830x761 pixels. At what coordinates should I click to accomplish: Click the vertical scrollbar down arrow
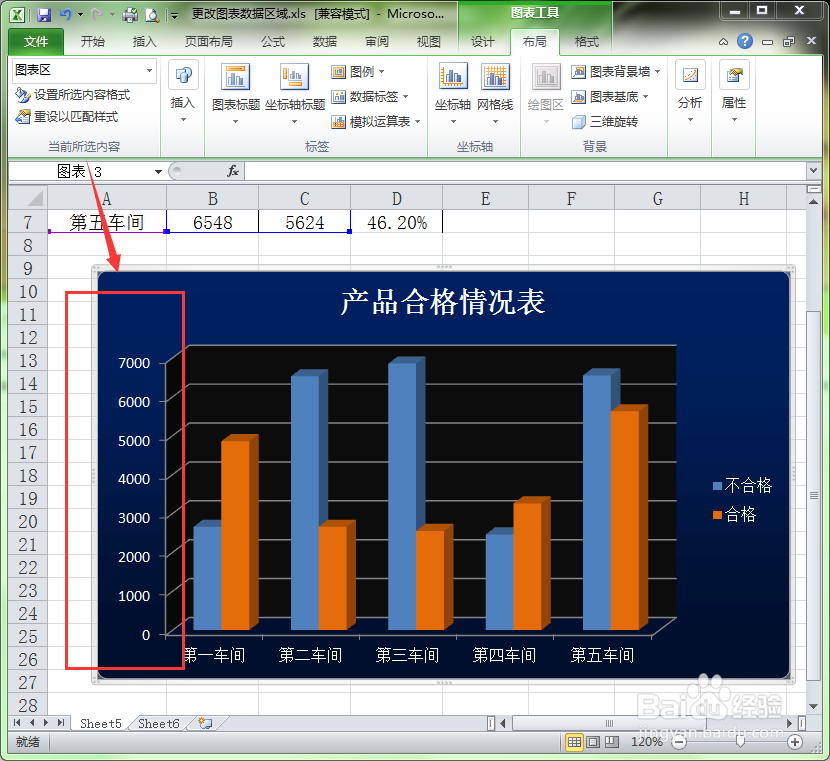pyautogui.click(x=814, y=707)
